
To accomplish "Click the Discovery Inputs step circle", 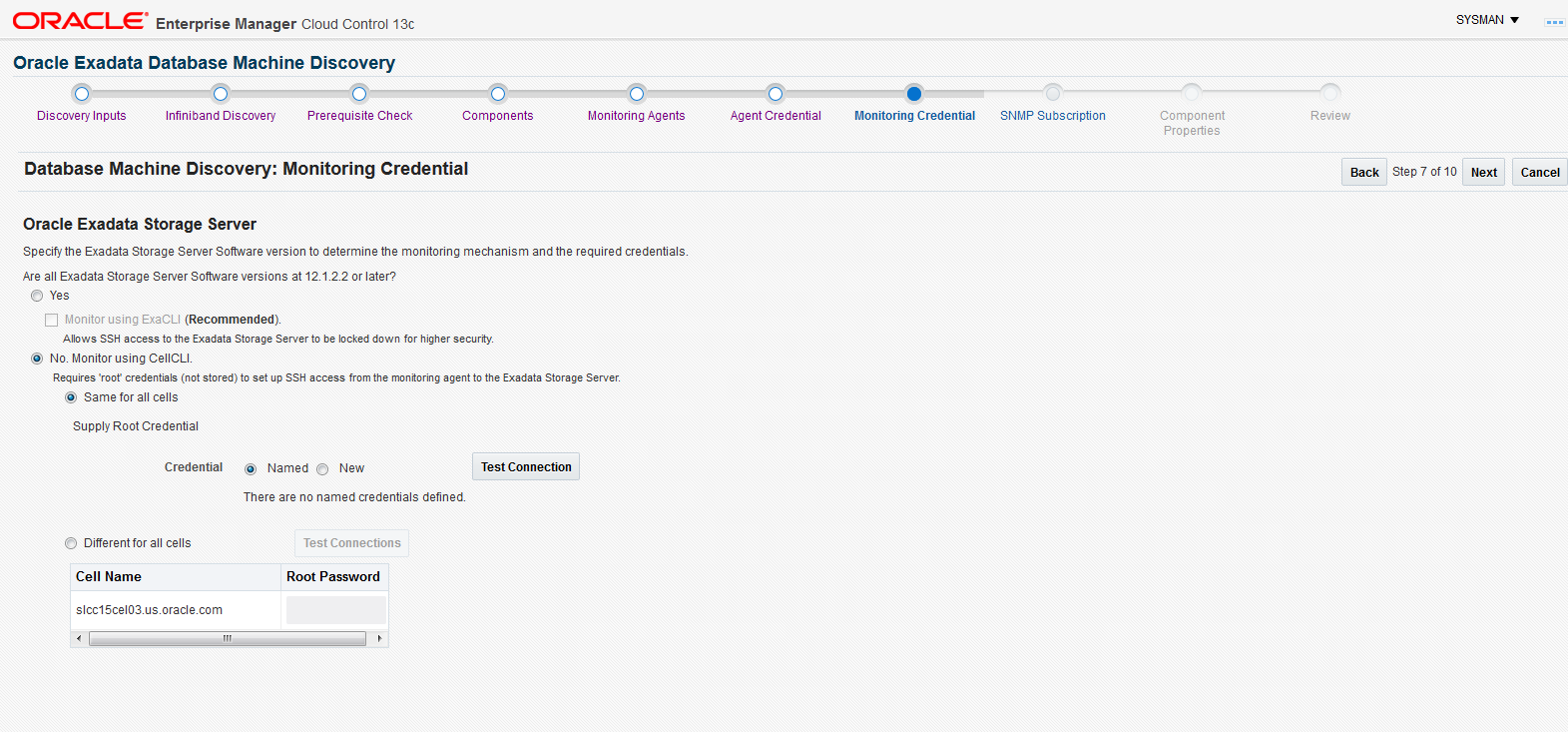I will coord(82,94).
